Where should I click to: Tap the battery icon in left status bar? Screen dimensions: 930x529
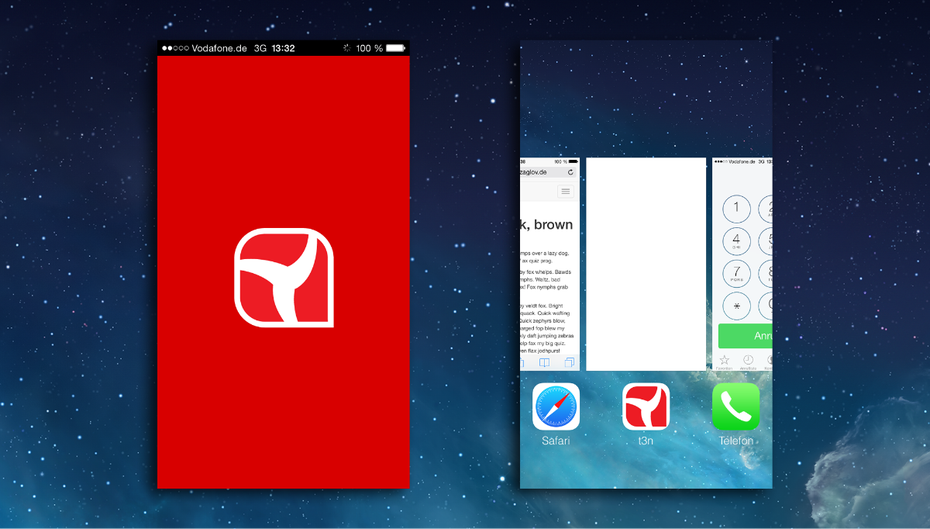pyautogui.click(x=396, y=48)
